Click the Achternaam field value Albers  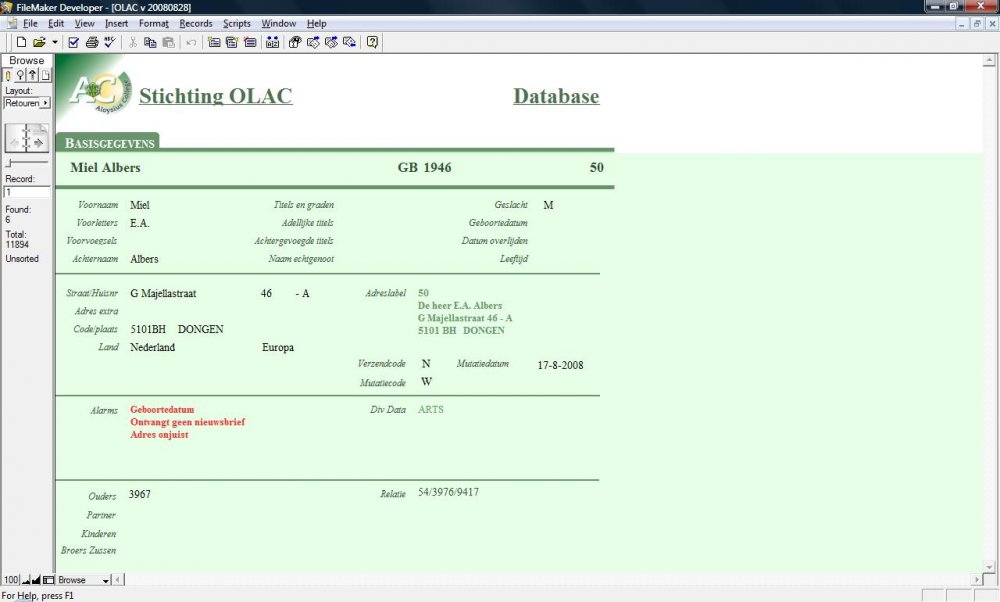[144, 259]
